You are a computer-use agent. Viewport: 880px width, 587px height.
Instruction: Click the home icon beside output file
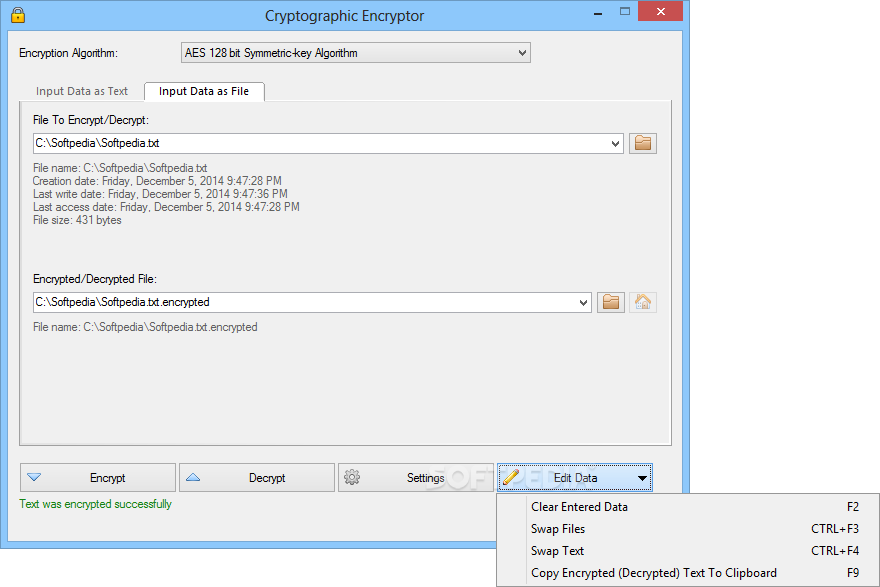point(643,302)
